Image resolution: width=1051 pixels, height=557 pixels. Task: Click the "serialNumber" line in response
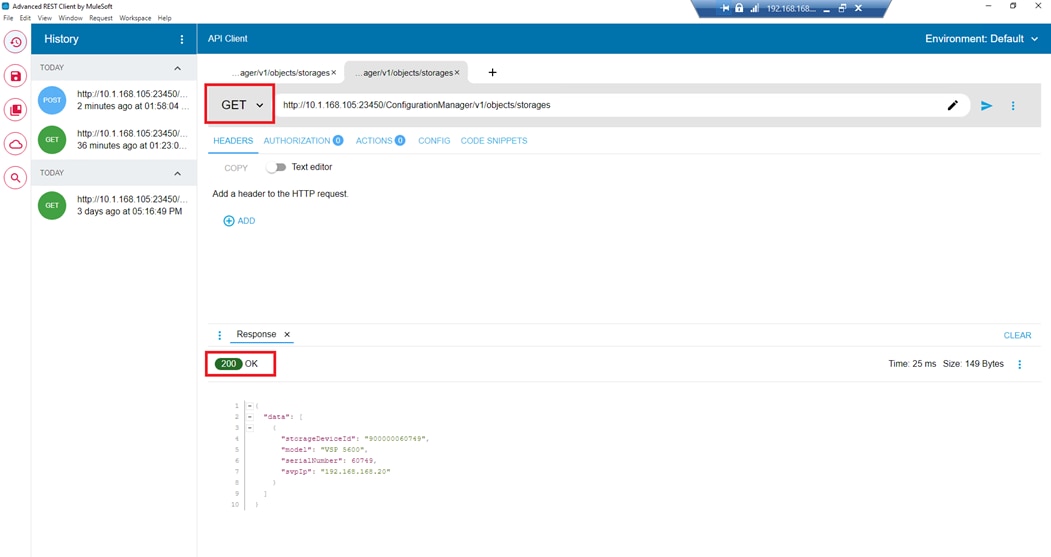tap(328, 460)
